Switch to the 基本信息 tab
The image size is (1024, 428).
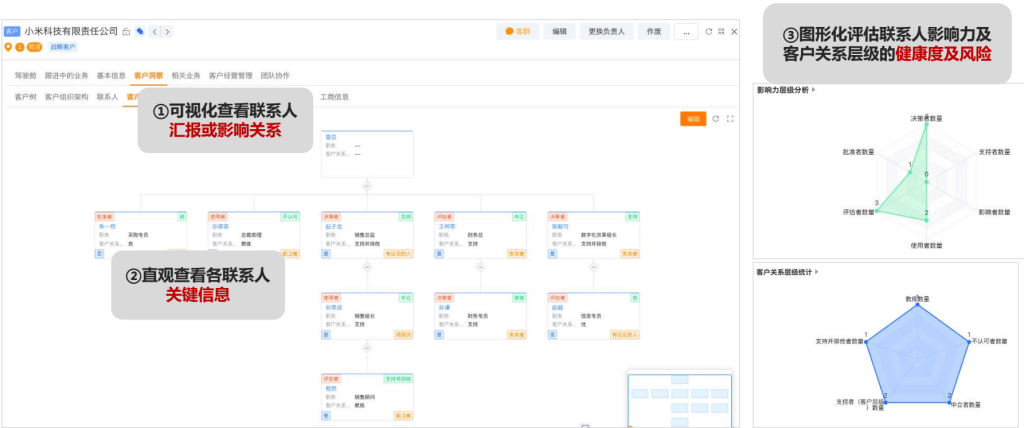point(111,75)
